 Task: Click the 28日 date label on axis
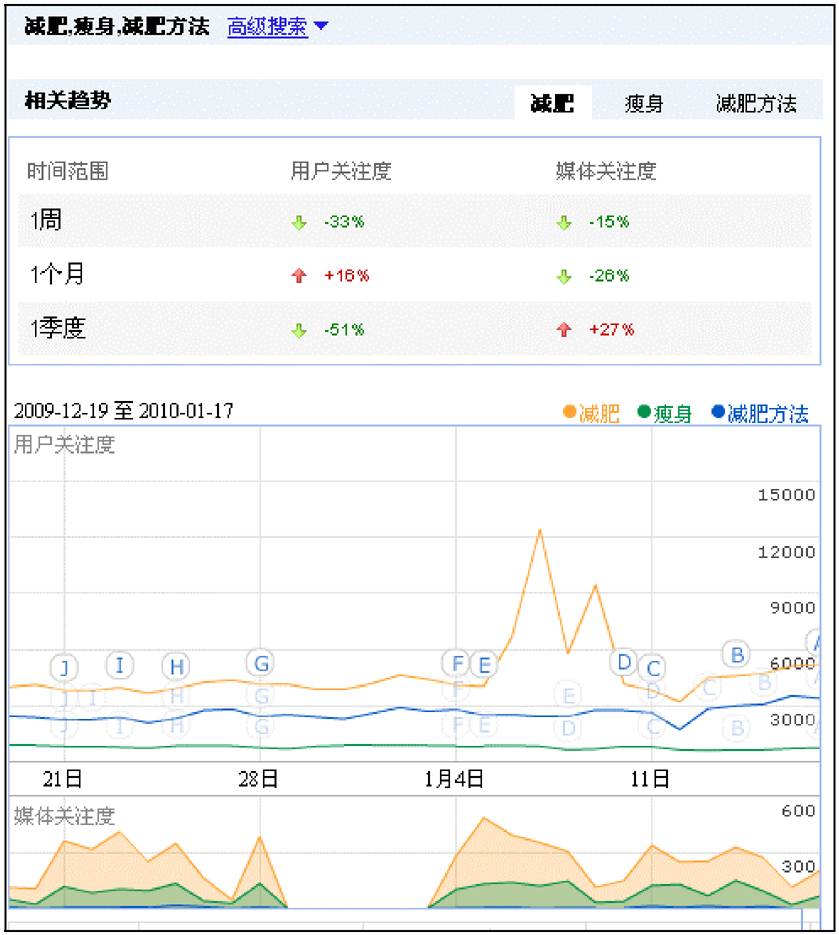point(258,779)
